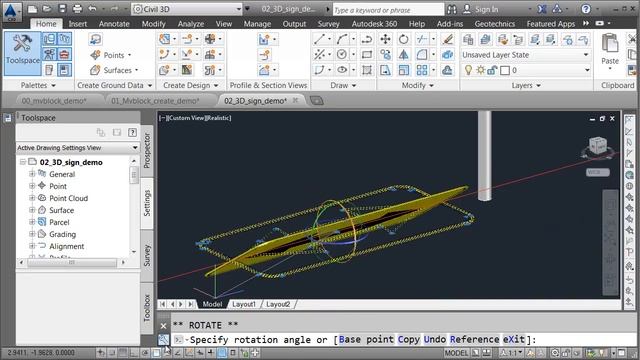Click the Toolspace help icon
This screenshot has height=360, width=640.
click(132, 132)
